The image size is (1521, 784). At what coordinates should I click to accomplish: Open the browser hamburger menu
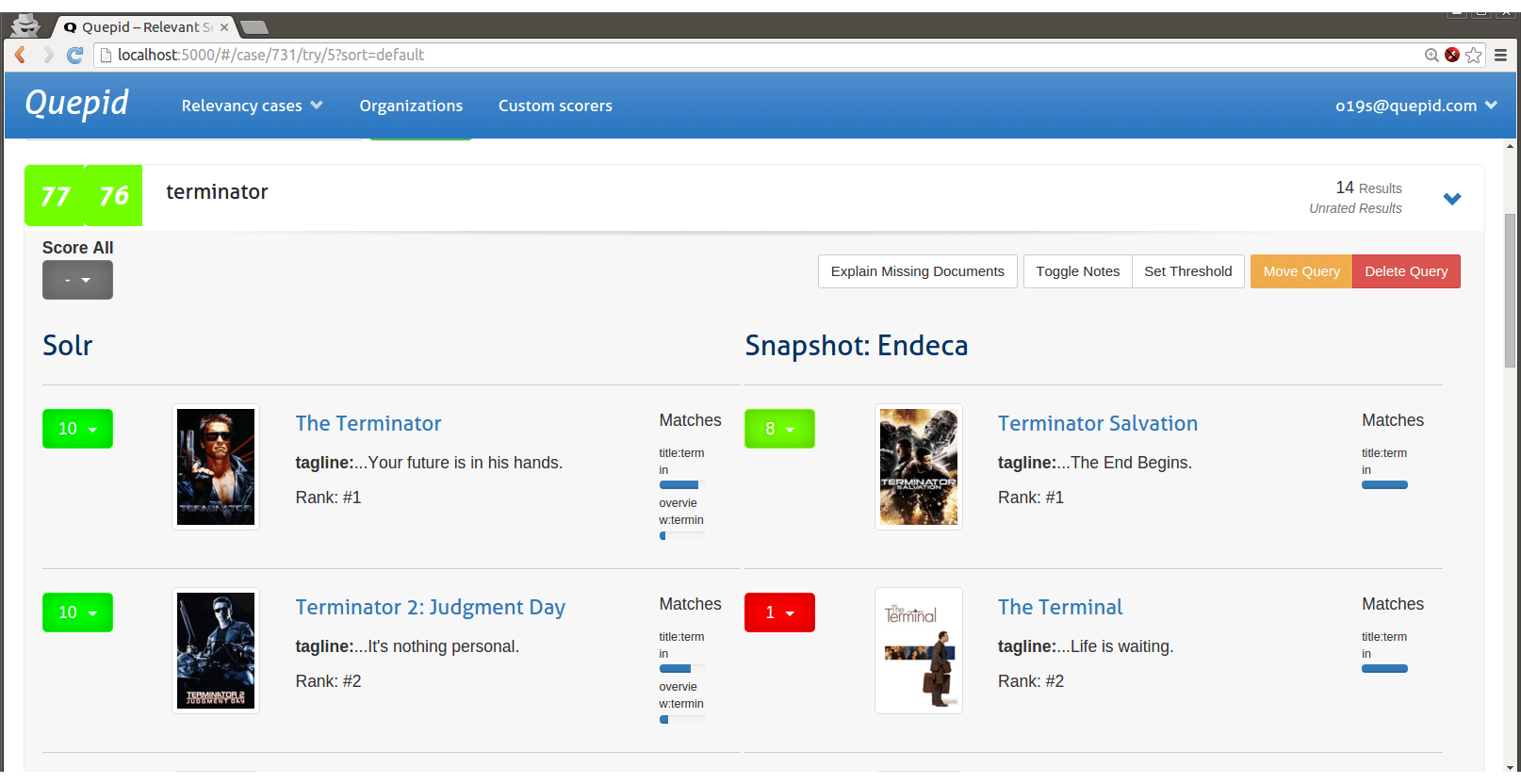pyautogui.click(x=1501, y=55)
